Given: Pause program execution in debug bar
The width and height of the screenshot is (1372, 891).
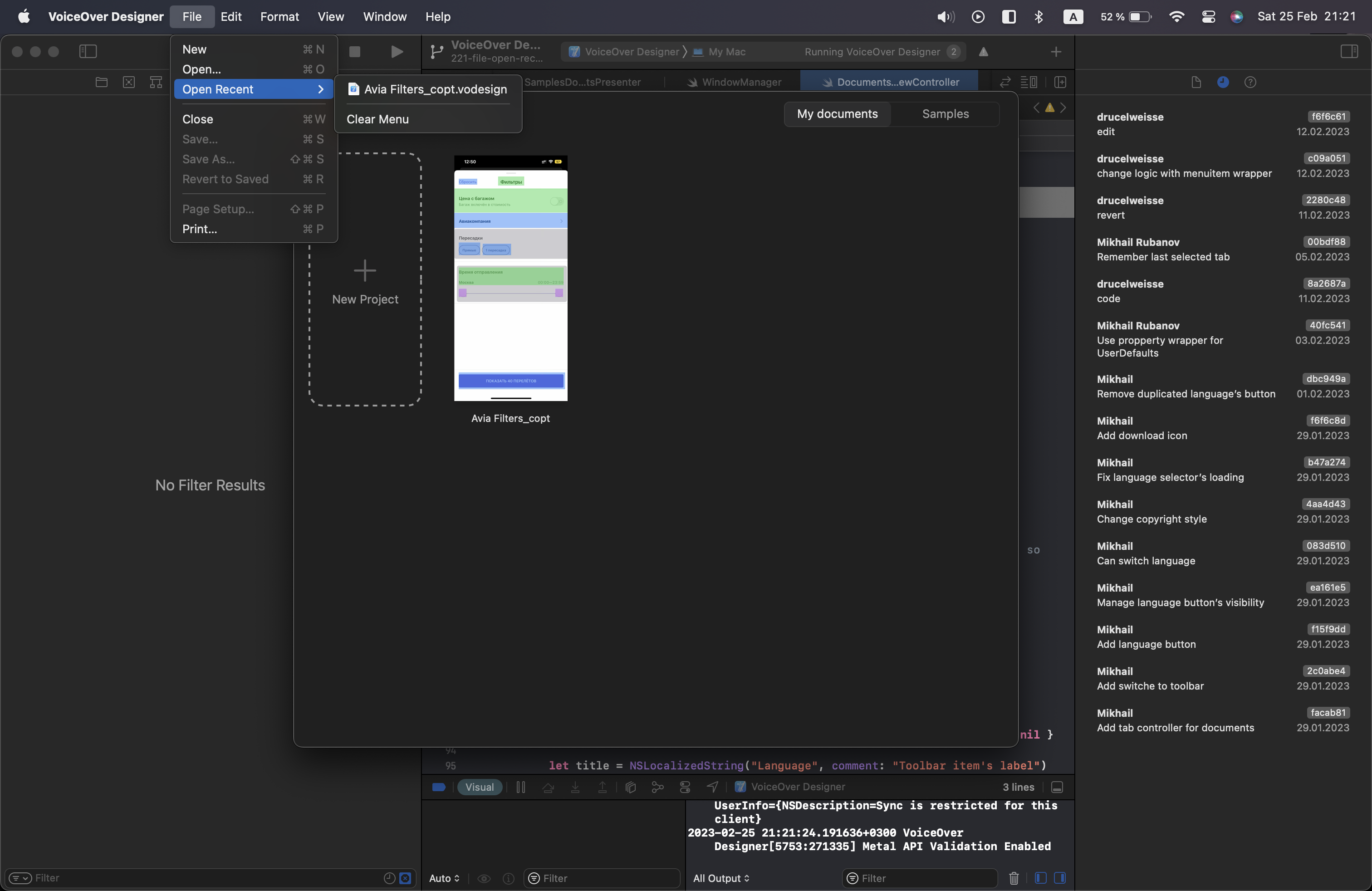Looking at the screenshot, I should tap(520, 787).
